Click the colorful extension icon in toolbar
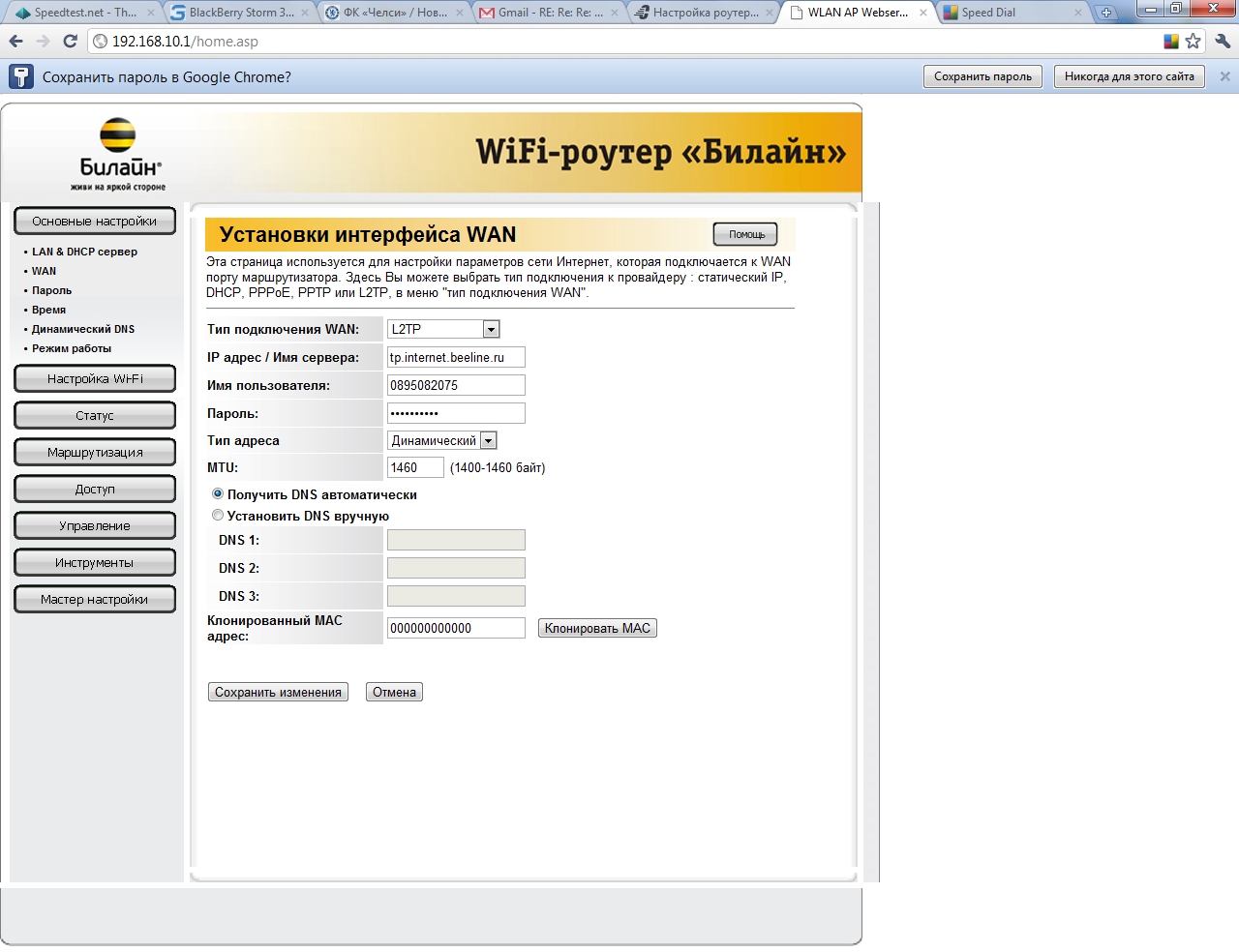Screen dimensions: 1239x952 pos(1171,42)
